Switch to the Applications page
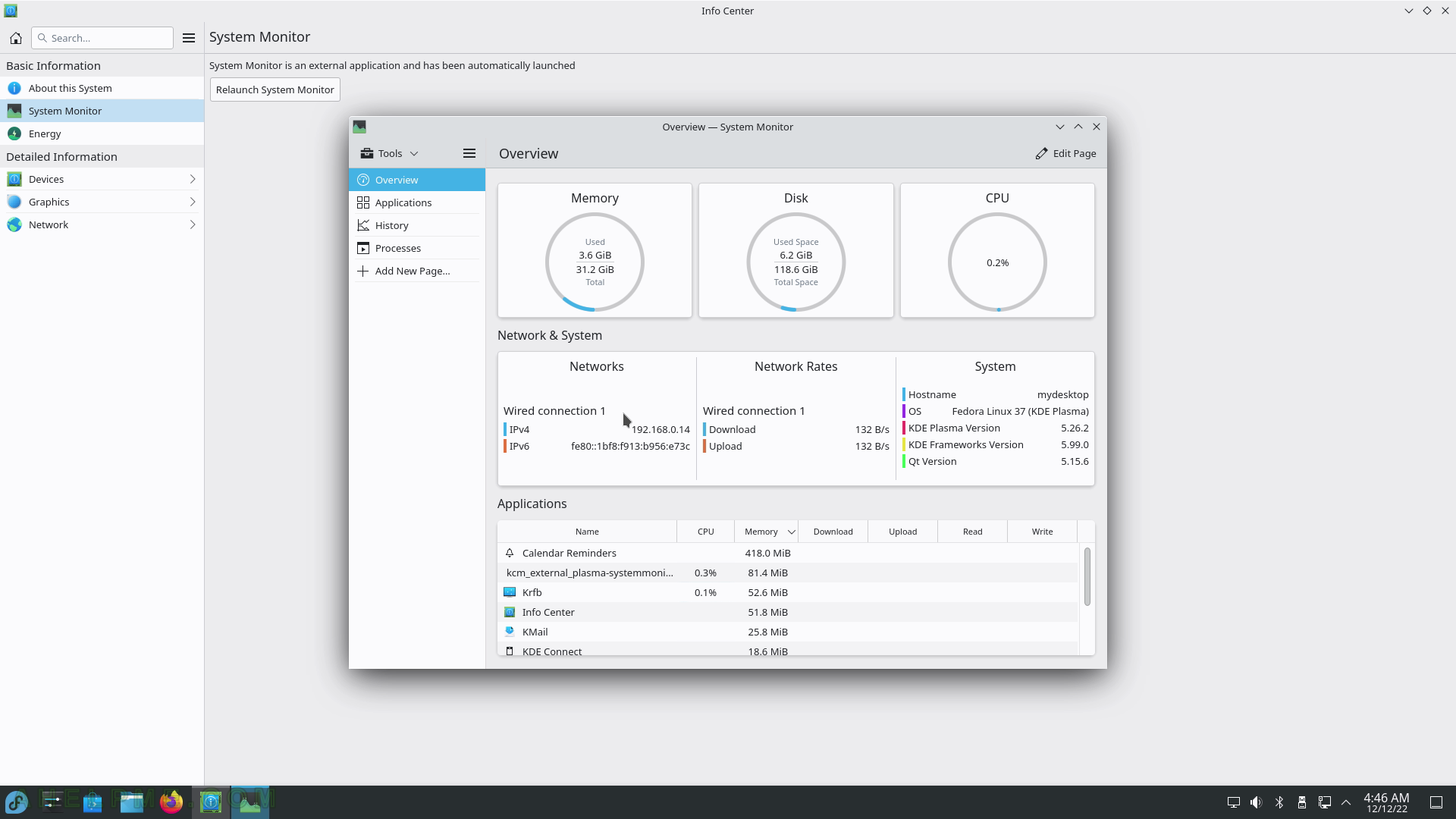The width and height of the screenshot is (1456, 819). pos(417,202)
